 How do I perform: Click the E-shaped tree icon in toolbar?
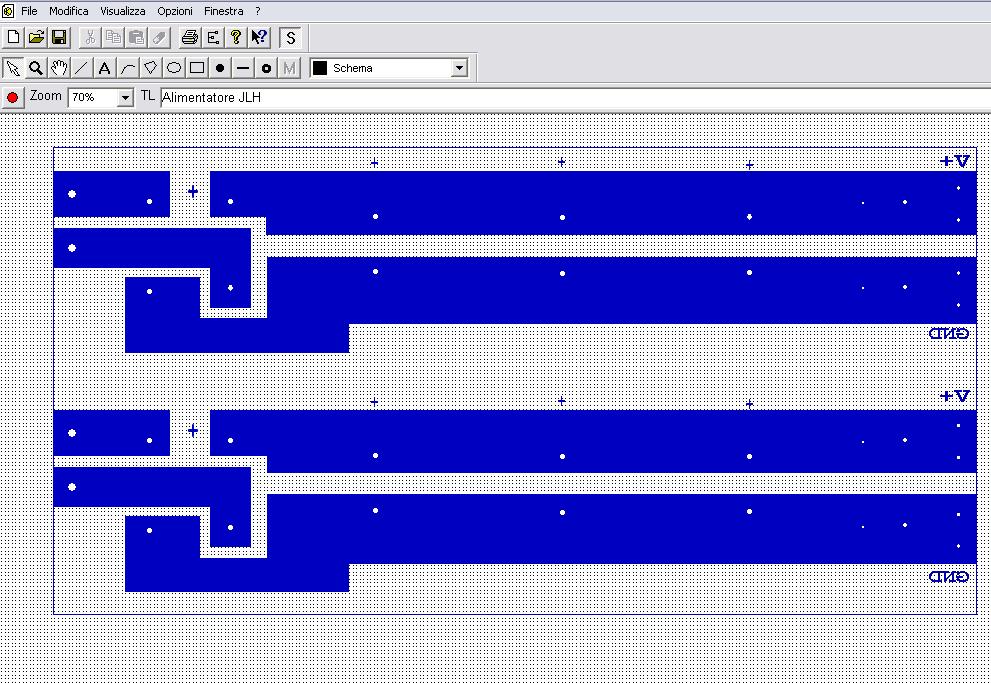click(213, 37)
